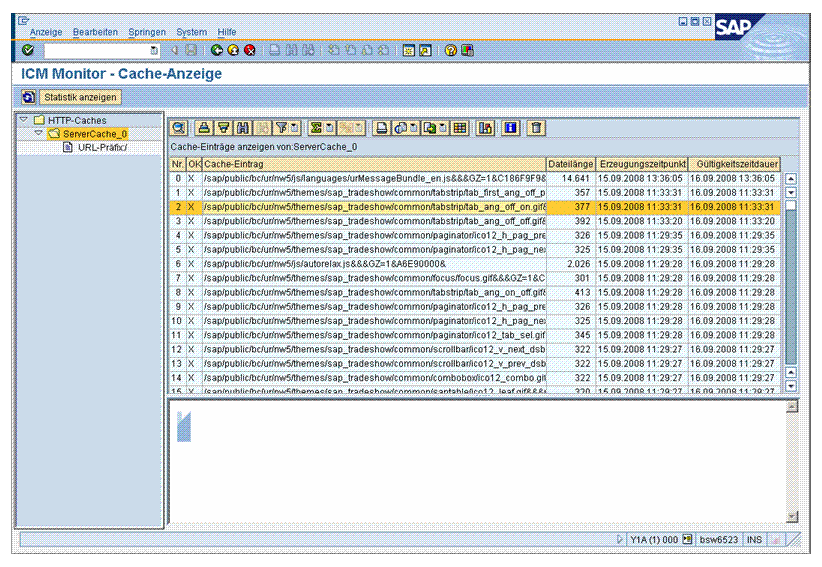The image size is (822, 567).
Task: Click the Erzeugungszeitpunkt column header
Action: point(642,164)
